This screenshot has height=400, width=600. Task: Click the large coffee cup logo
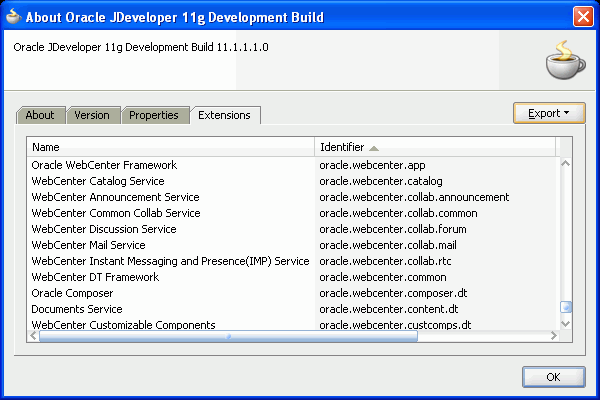coord(565,60)
